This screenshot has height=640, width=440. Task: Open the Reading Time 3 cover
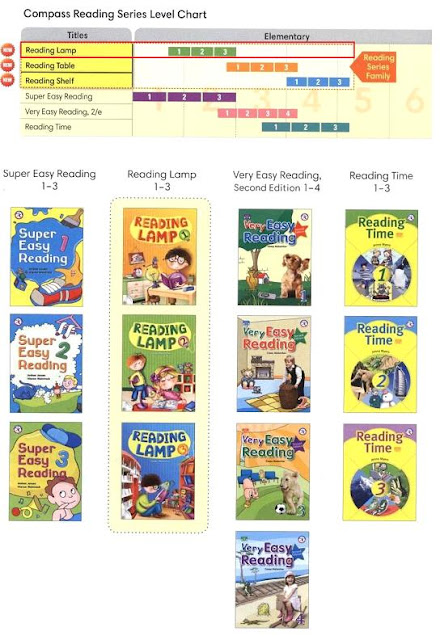pyautogui.click(x=380, y=472)
